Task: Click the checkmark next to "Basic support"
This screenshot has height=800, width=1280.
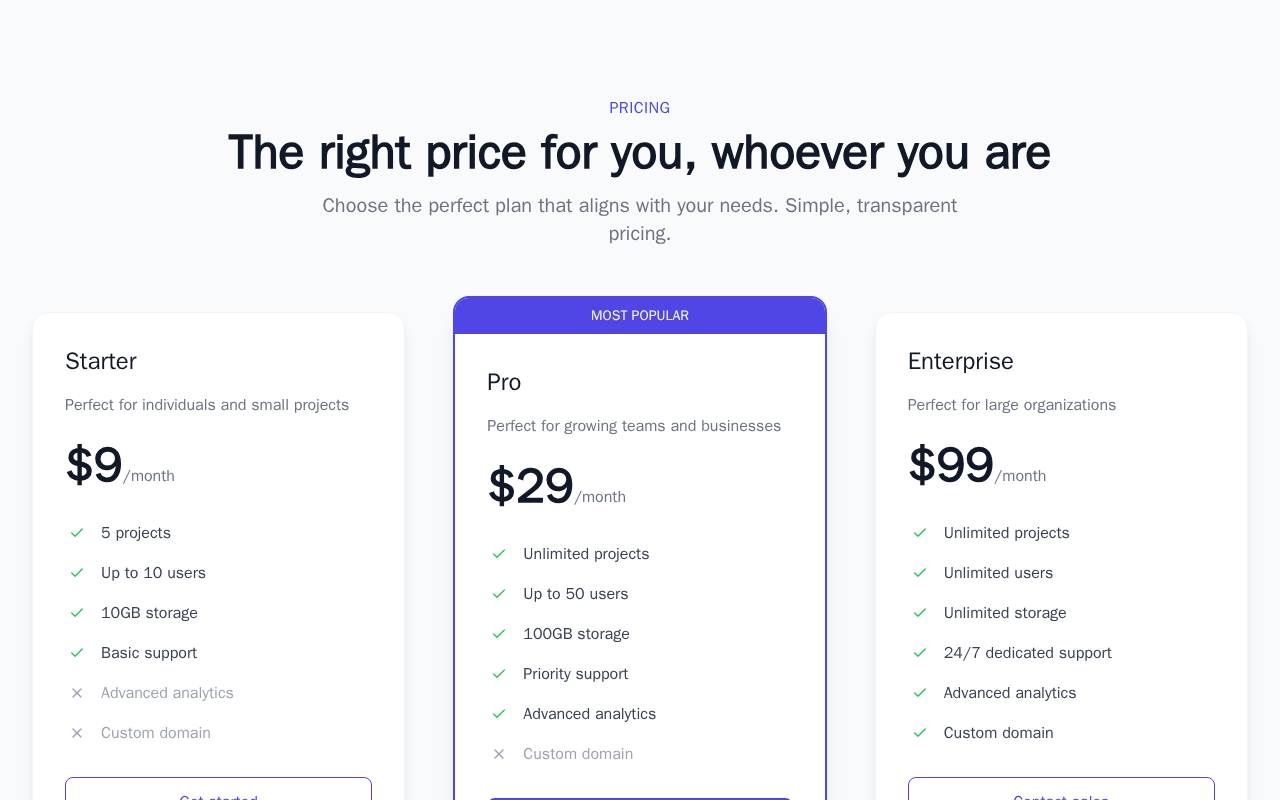Action: click(77, 653)
